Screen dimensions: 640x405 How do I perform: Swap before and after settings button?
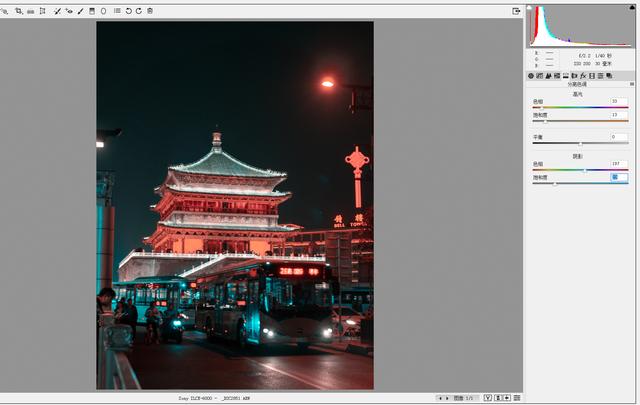click(498, 398)
